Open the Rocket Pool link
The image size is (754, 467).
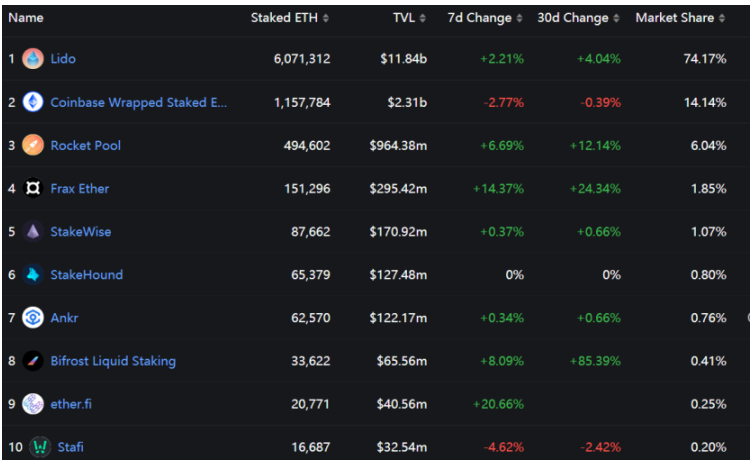pos(86,145)
